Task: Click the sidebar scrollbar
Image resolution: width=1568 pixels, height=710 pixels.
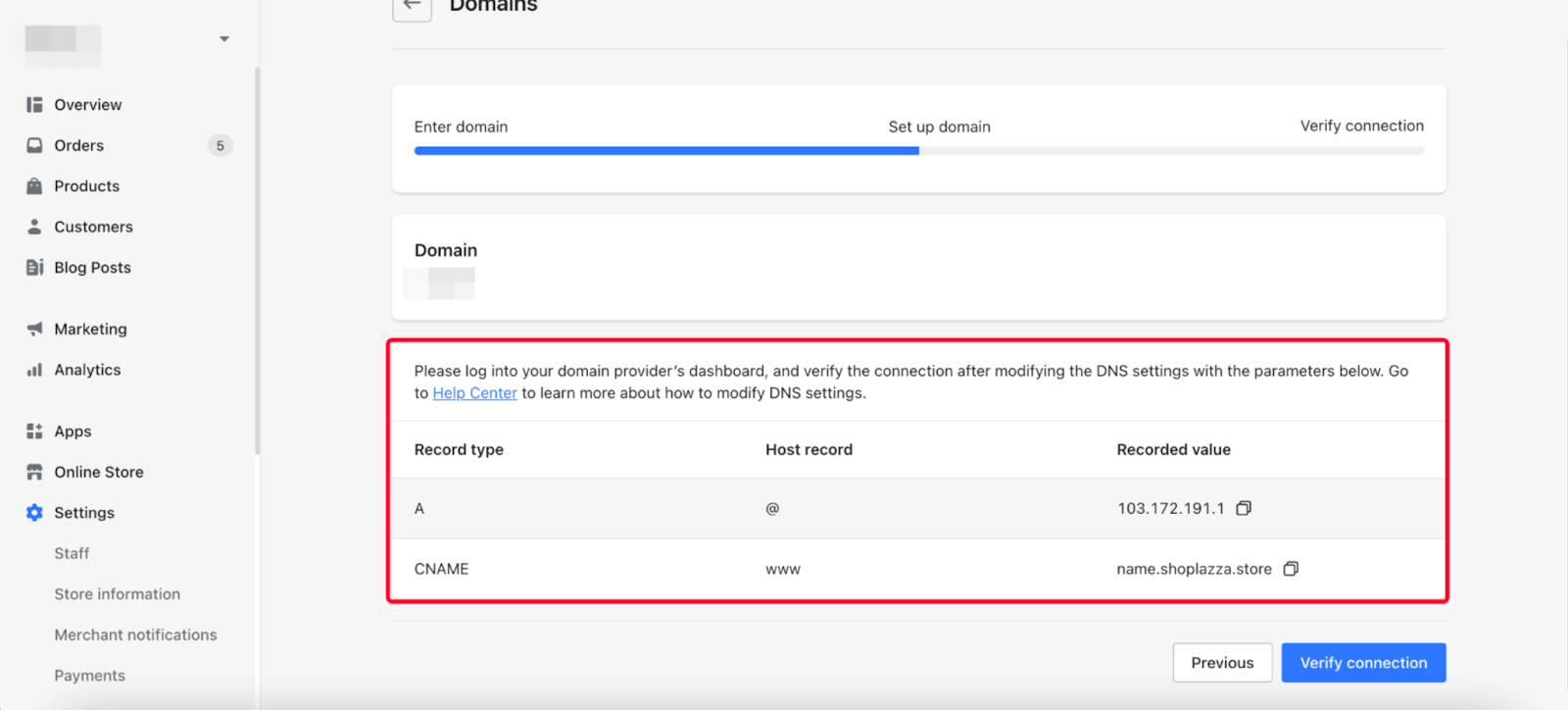Action: 257,261
